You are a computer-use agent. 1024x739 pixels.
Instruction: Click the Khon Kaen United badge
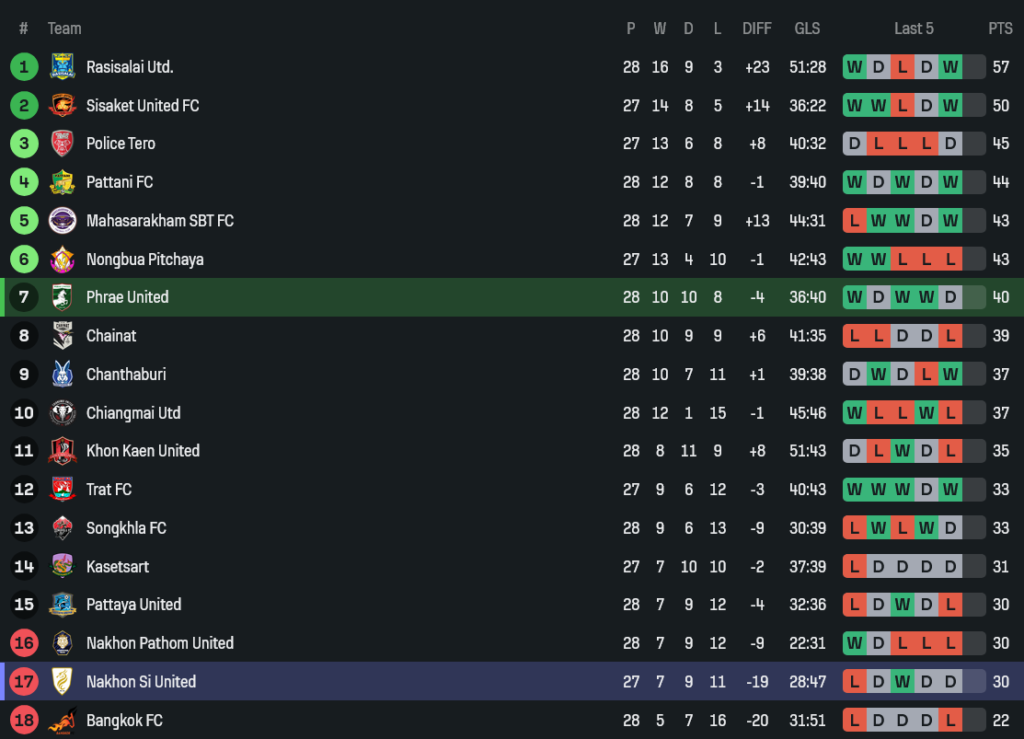62,451
